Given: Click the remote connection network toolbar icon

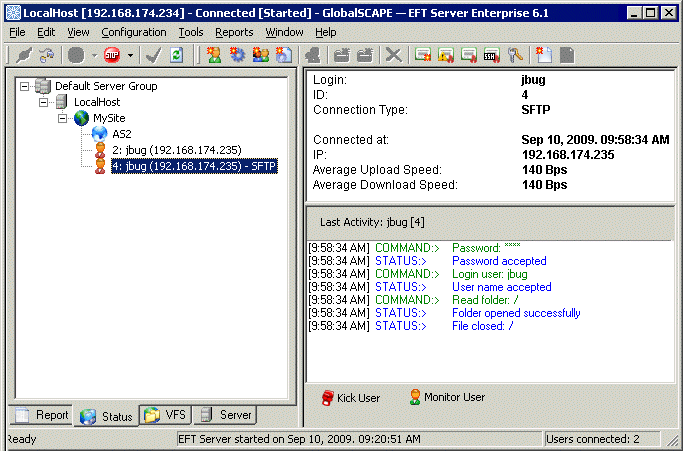Looking at the screenshot, I should tap(46, 55).
